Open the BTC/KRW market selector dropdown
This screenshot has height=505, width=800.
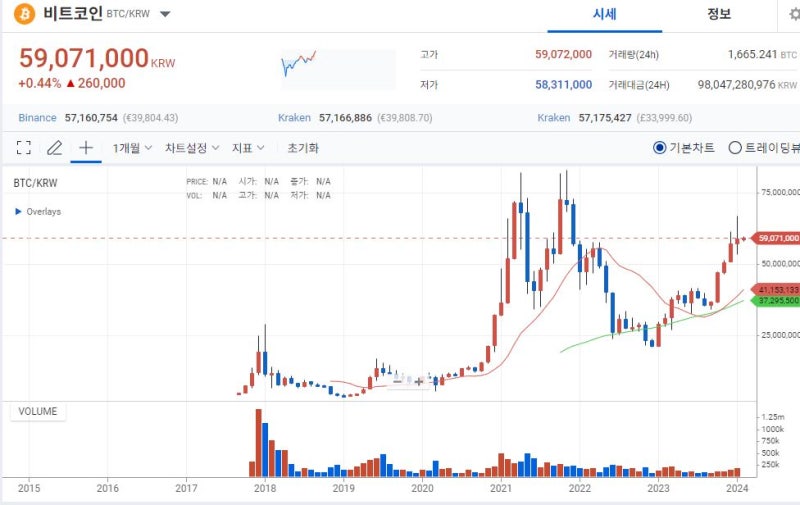pyautogui.click(x=165, y=14)
